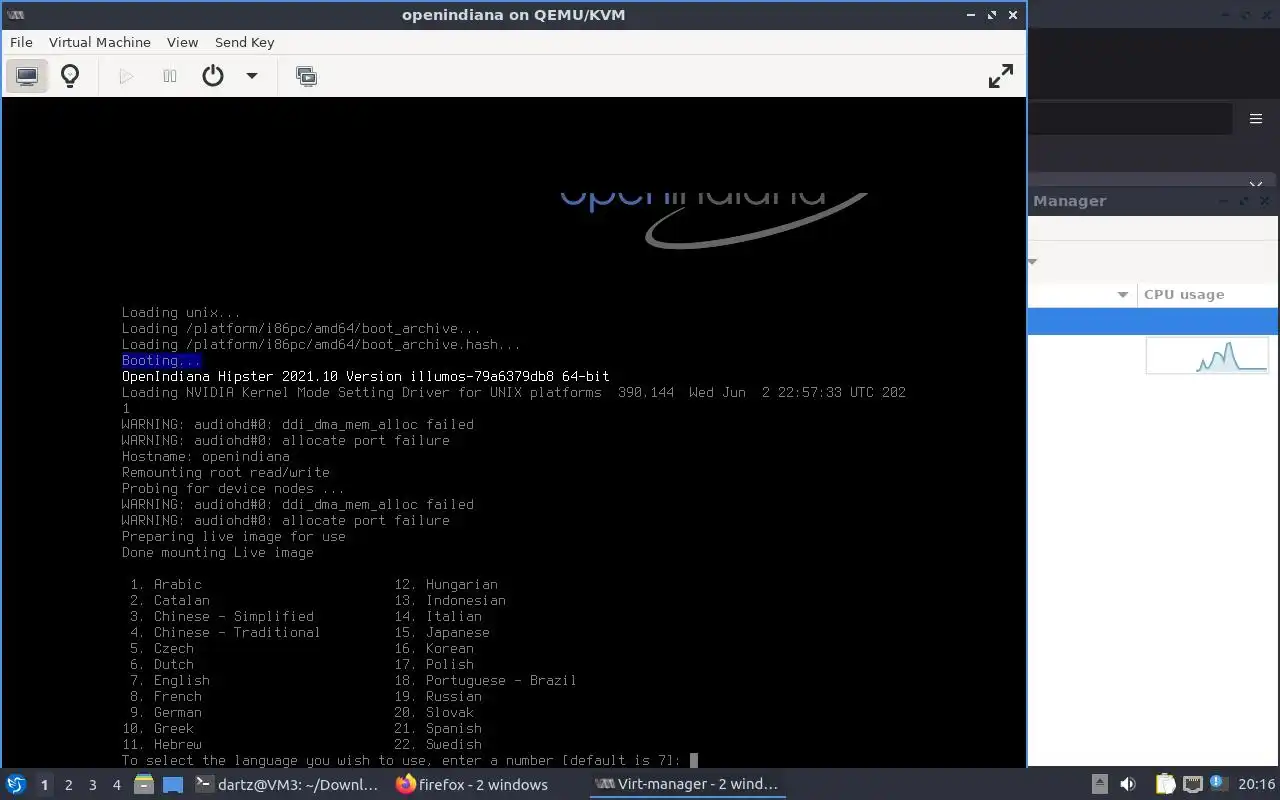
Task: Open the Virtual Machine menu
Action: click(x=100, y=42)
